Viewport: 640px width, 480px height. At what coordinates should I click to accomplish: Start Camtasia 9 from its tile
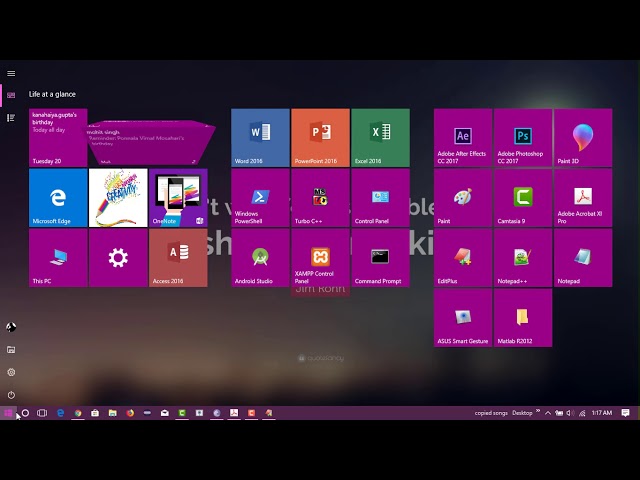(523, 197)
